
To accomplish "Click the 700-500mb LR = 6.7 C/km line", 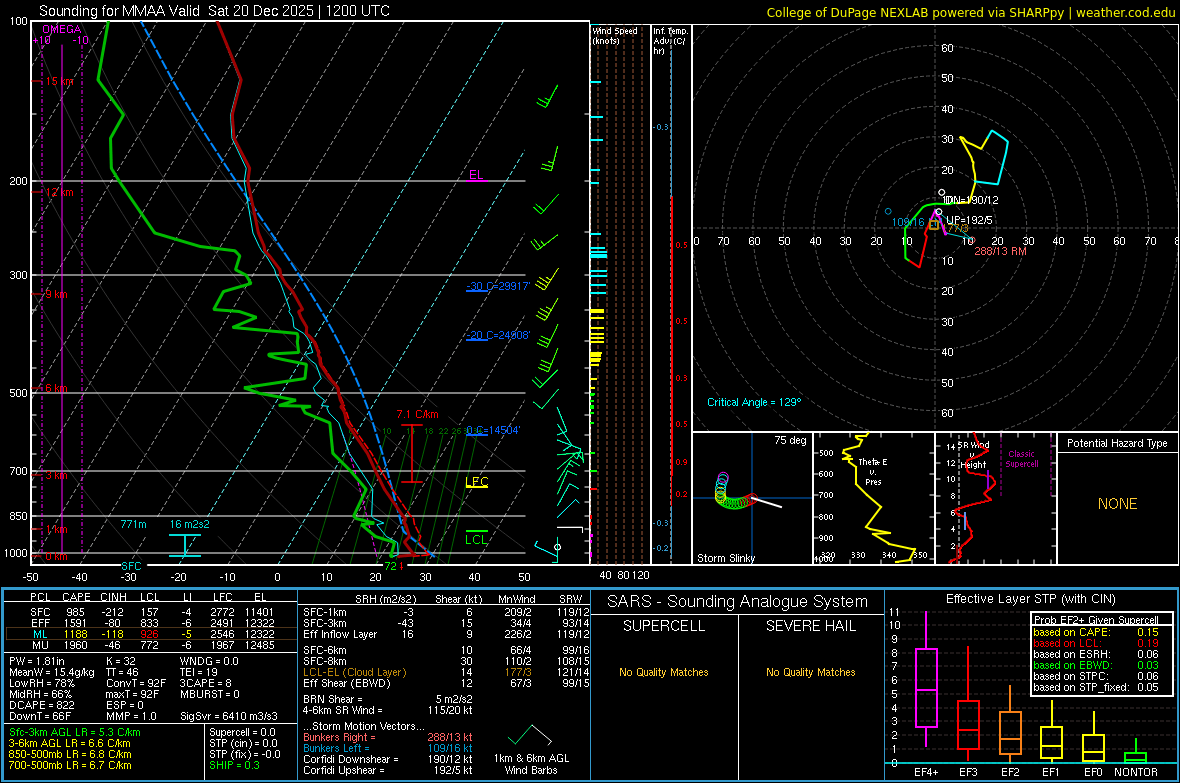I will tap(70, 765).
